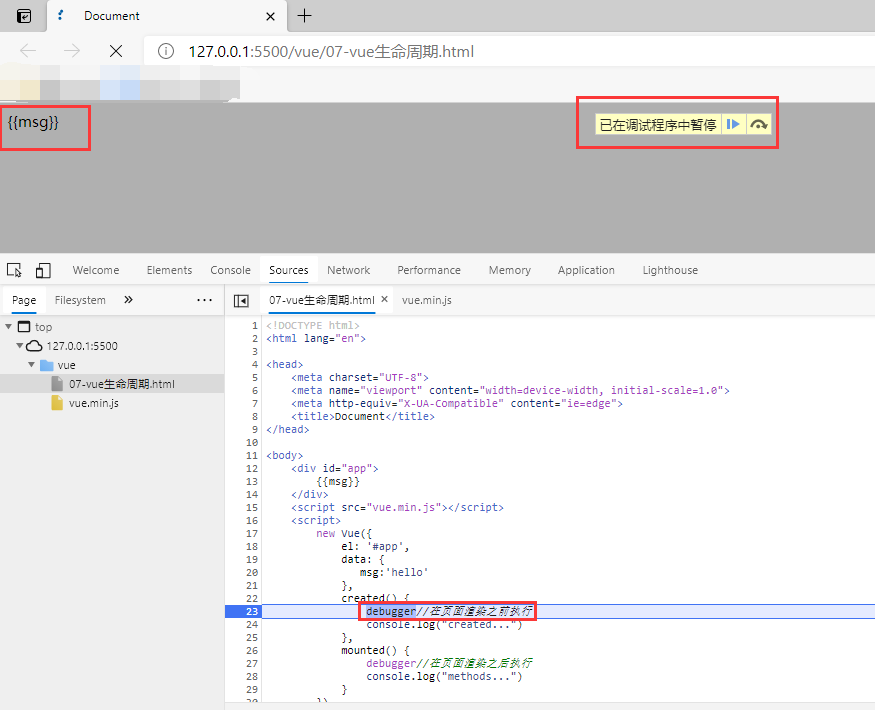Click the address bar URL

pyautogui.click(x=331, y=52)
